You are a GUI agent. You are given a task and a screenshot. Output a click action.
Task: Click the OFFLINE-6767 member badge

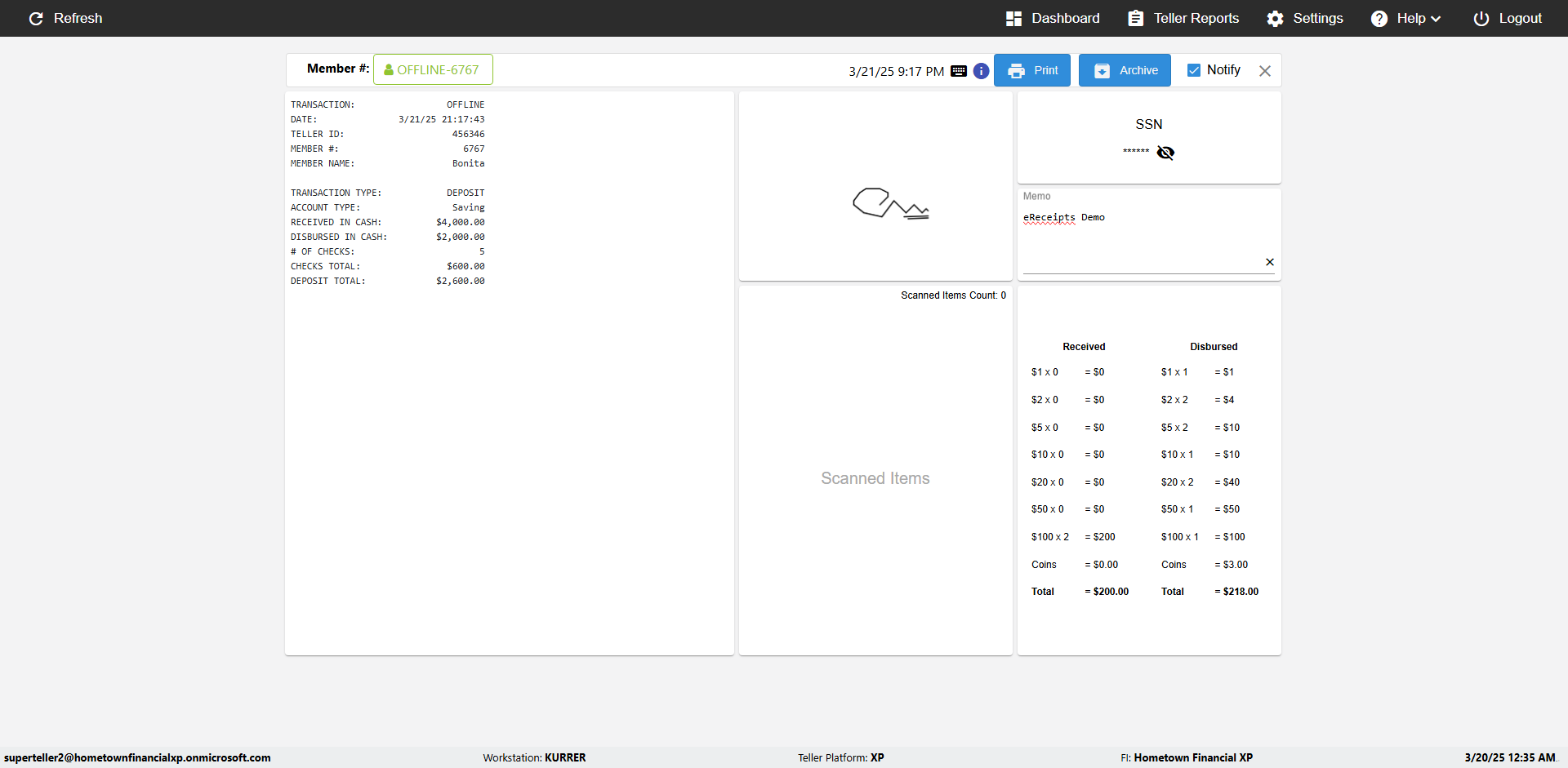pos(433,69)
